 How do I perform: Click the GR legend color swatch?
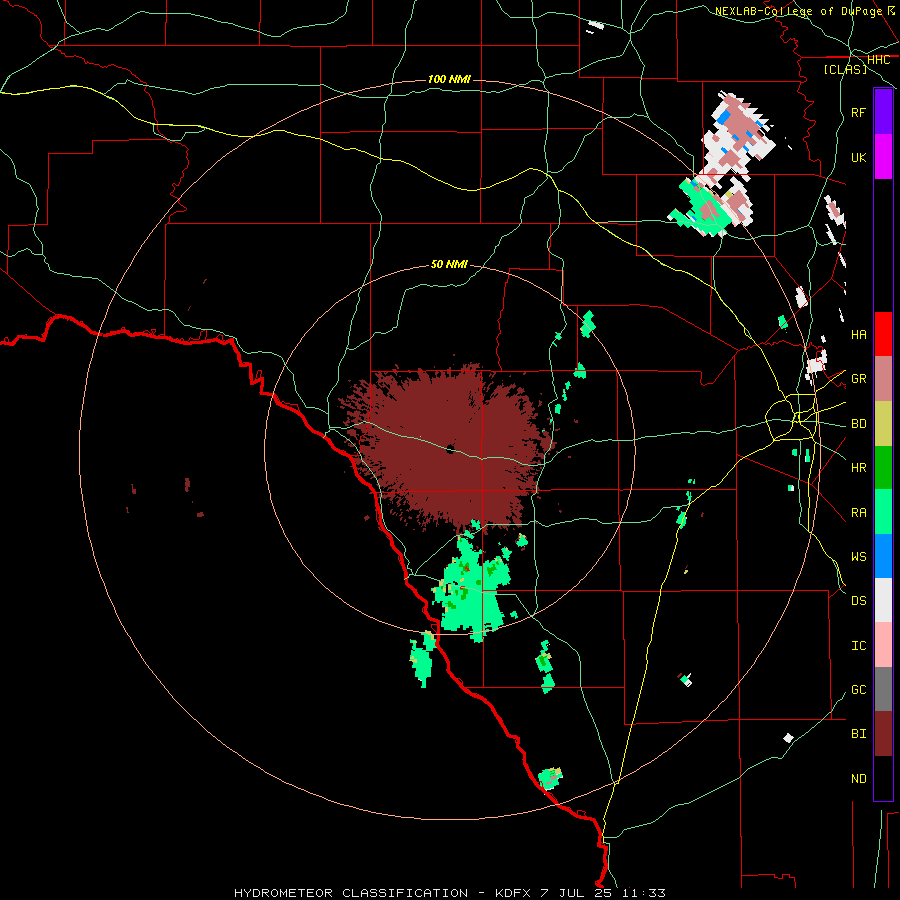tap(883, 378)
